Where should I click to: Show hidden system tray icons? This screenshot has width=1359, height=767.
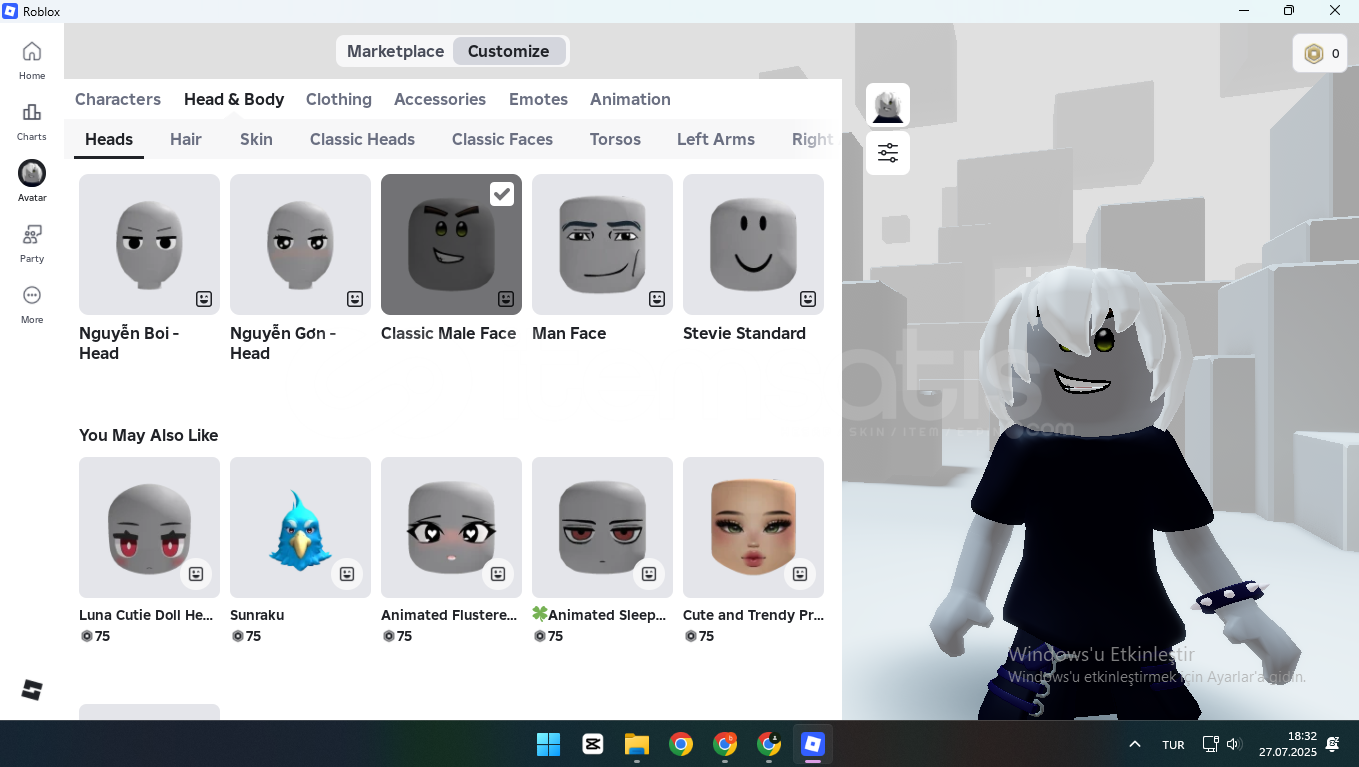tap(1135, 744)
